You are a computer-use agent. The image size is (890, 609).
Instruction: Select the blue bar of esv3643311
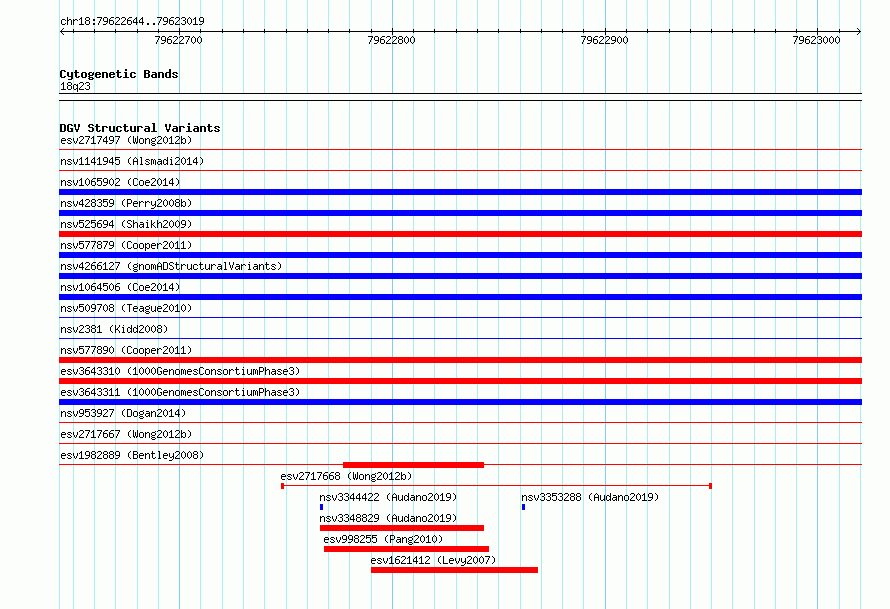coord(460,402)
